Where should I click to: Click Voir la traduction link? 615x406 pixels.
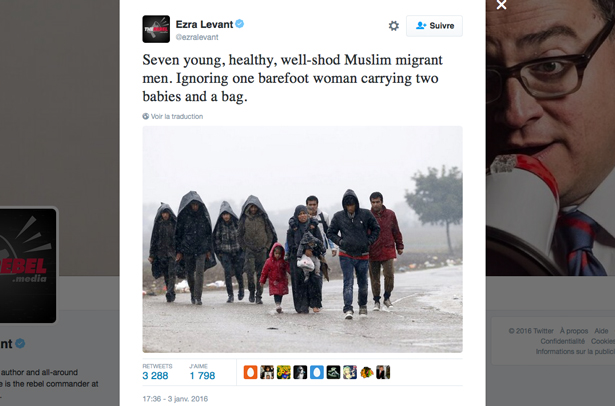[x=173, y=116]
